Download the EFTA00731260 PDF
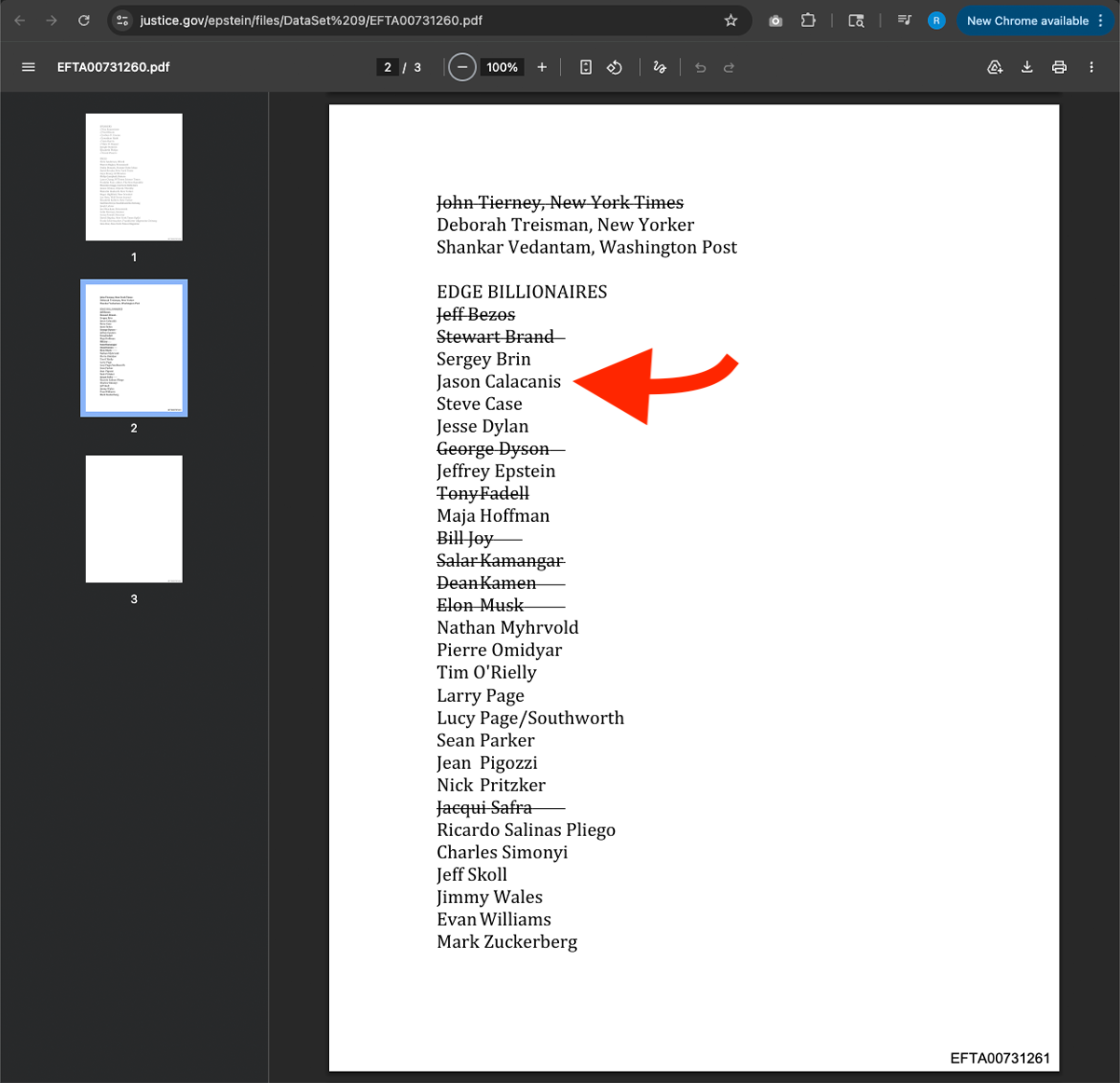This screenshot has height=1083, width=1120. click(1027, 66)
